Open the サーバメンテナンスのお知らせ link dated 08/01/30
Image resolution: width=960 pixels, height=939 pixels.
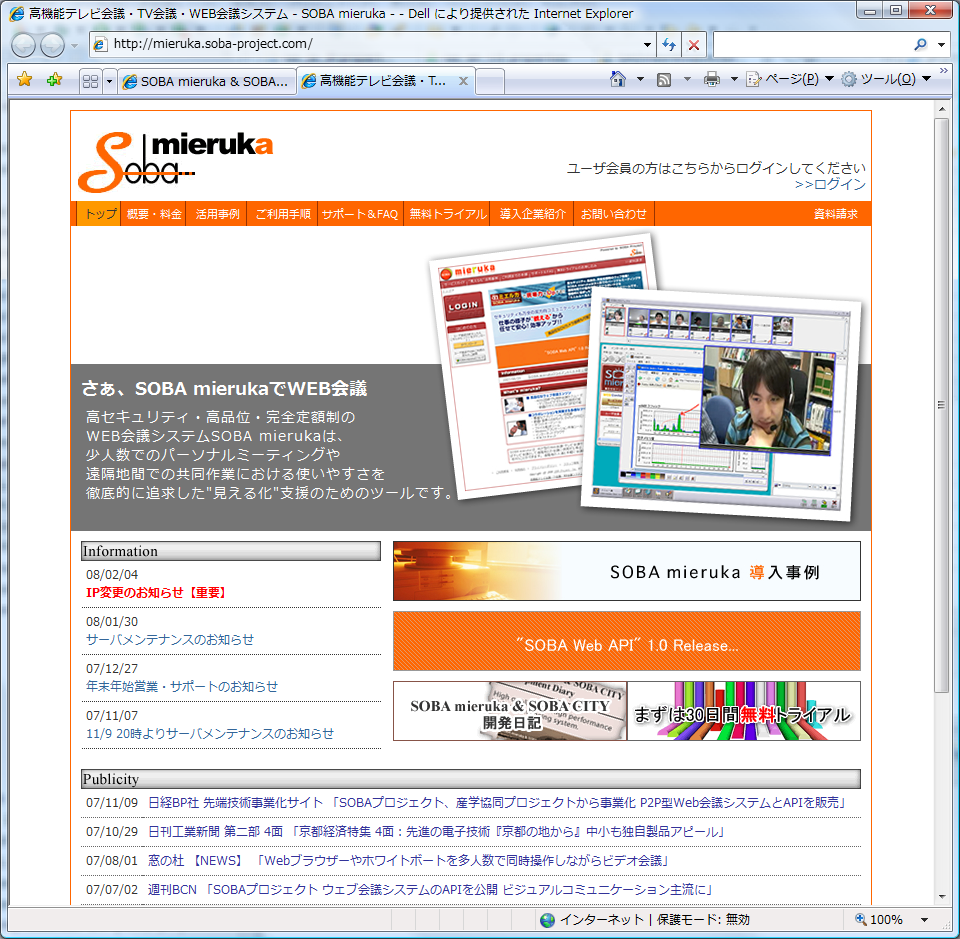170,639
